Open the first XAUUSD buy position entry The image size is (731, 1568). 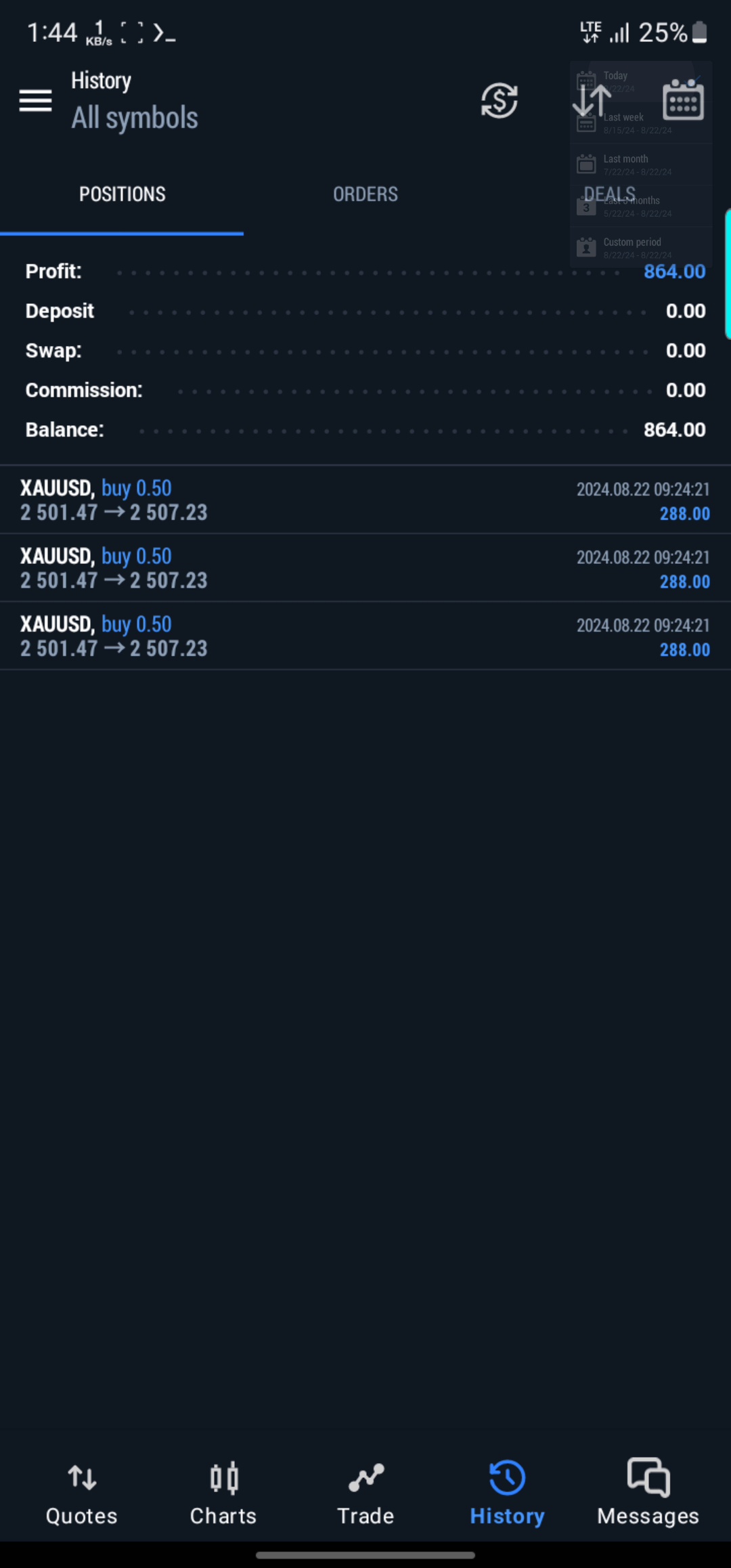[x=365, y=500]
